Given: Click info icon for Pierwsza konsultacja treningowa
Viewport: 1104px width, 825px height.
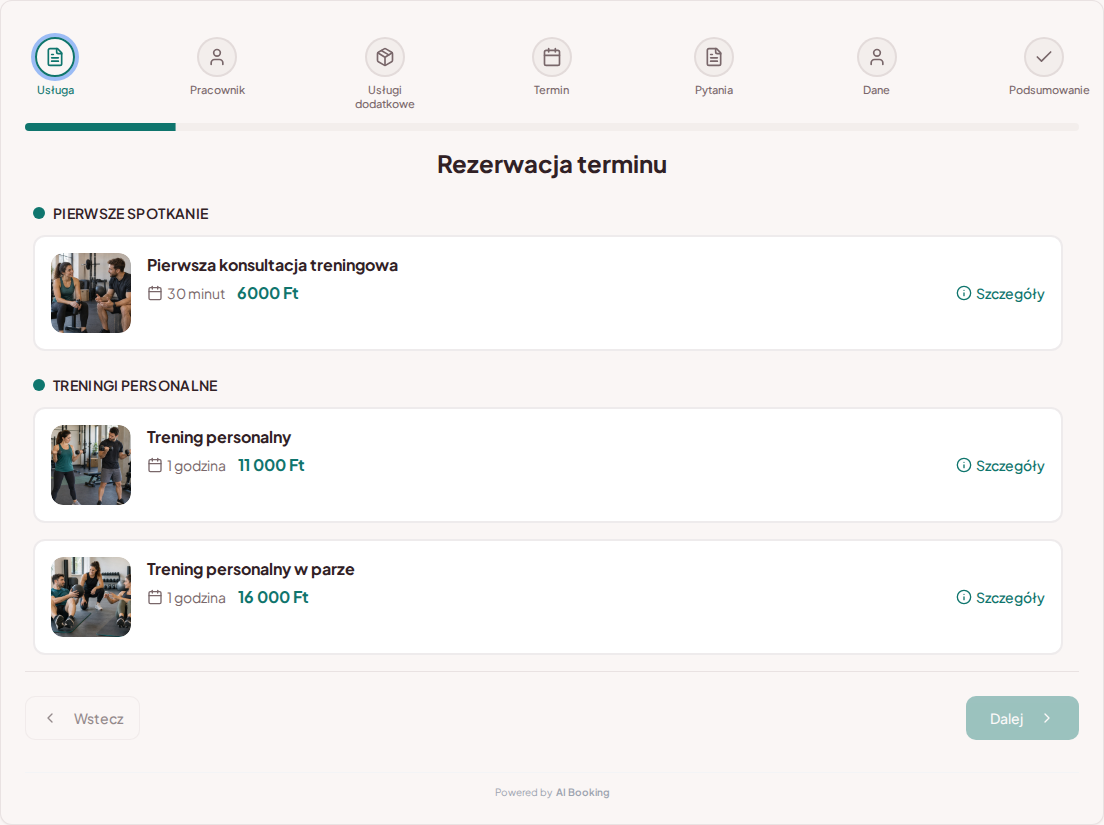Looking at the screenshot, I should click(964, 293).
